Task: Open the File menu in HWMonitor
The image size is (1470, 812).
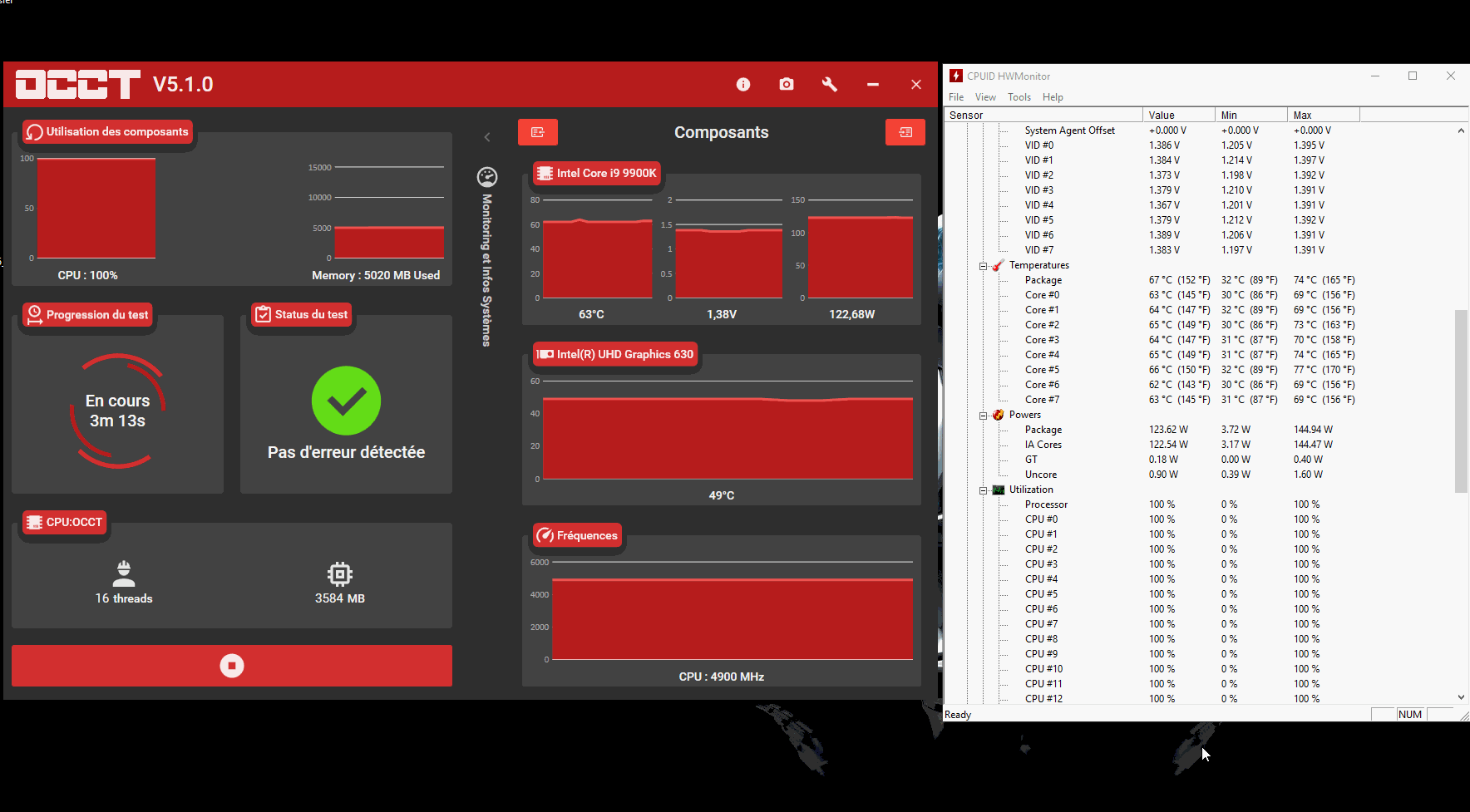Action: 956,97
